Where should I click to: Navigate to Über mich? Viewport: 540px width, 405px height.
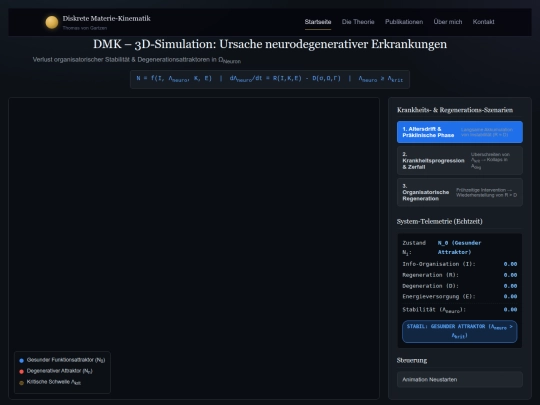448,22
